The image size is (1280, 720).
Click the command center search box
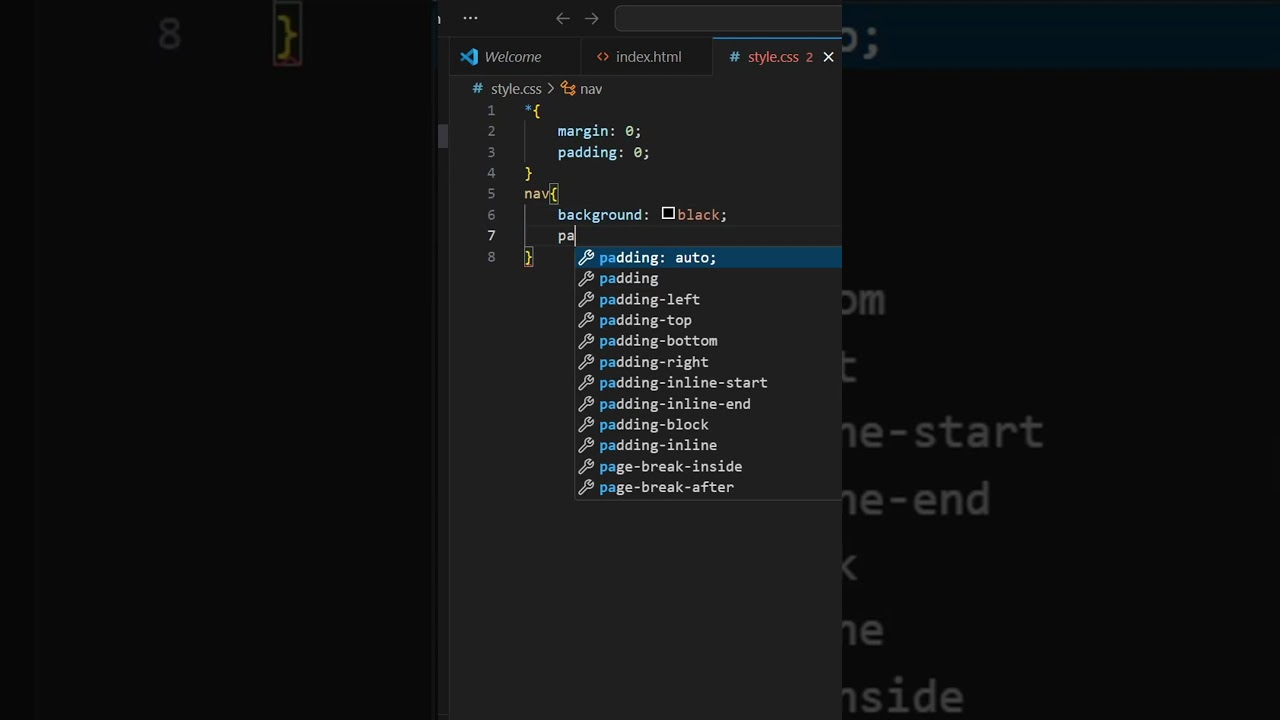pos(728,18)
